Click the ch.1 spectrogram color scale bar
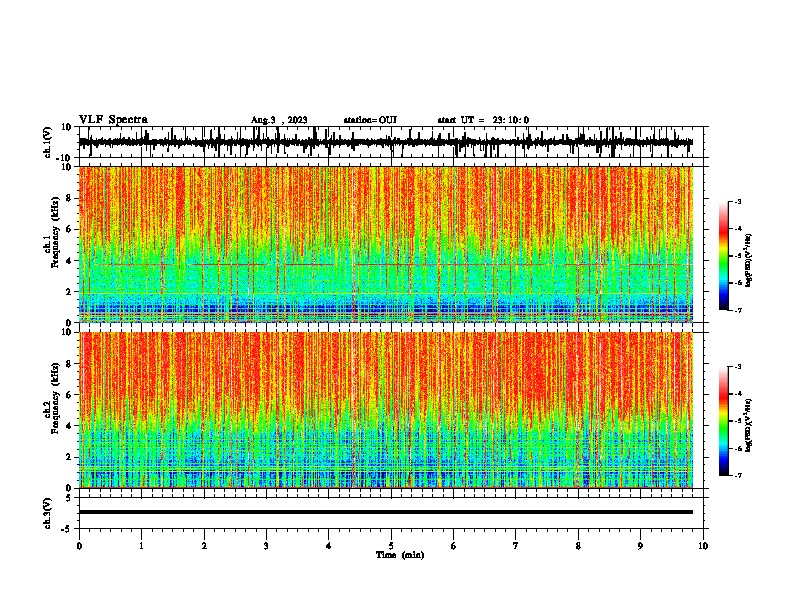This screenshot has height=612, width=792. point(723,256)
